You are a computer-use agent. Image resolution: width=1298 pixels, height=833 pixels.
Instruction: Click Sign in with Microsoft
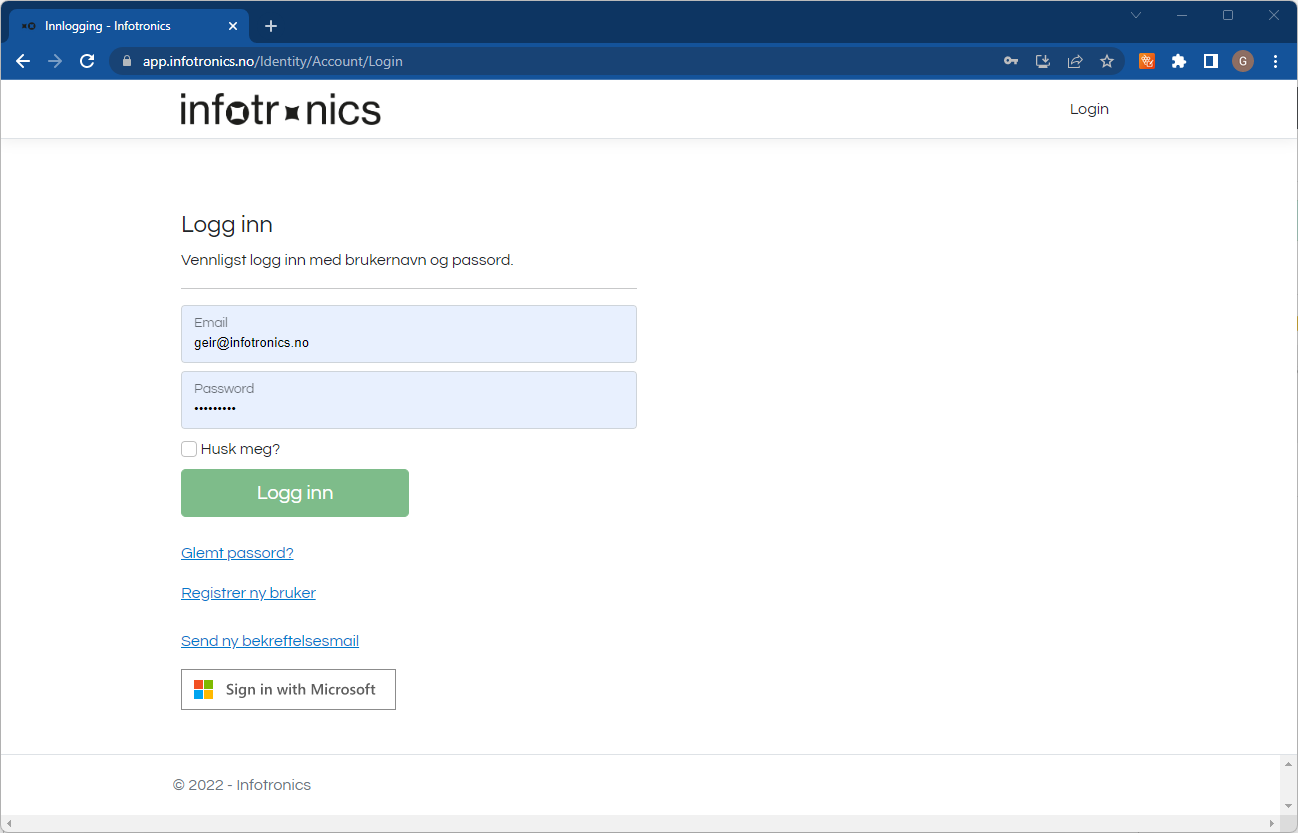288,689
